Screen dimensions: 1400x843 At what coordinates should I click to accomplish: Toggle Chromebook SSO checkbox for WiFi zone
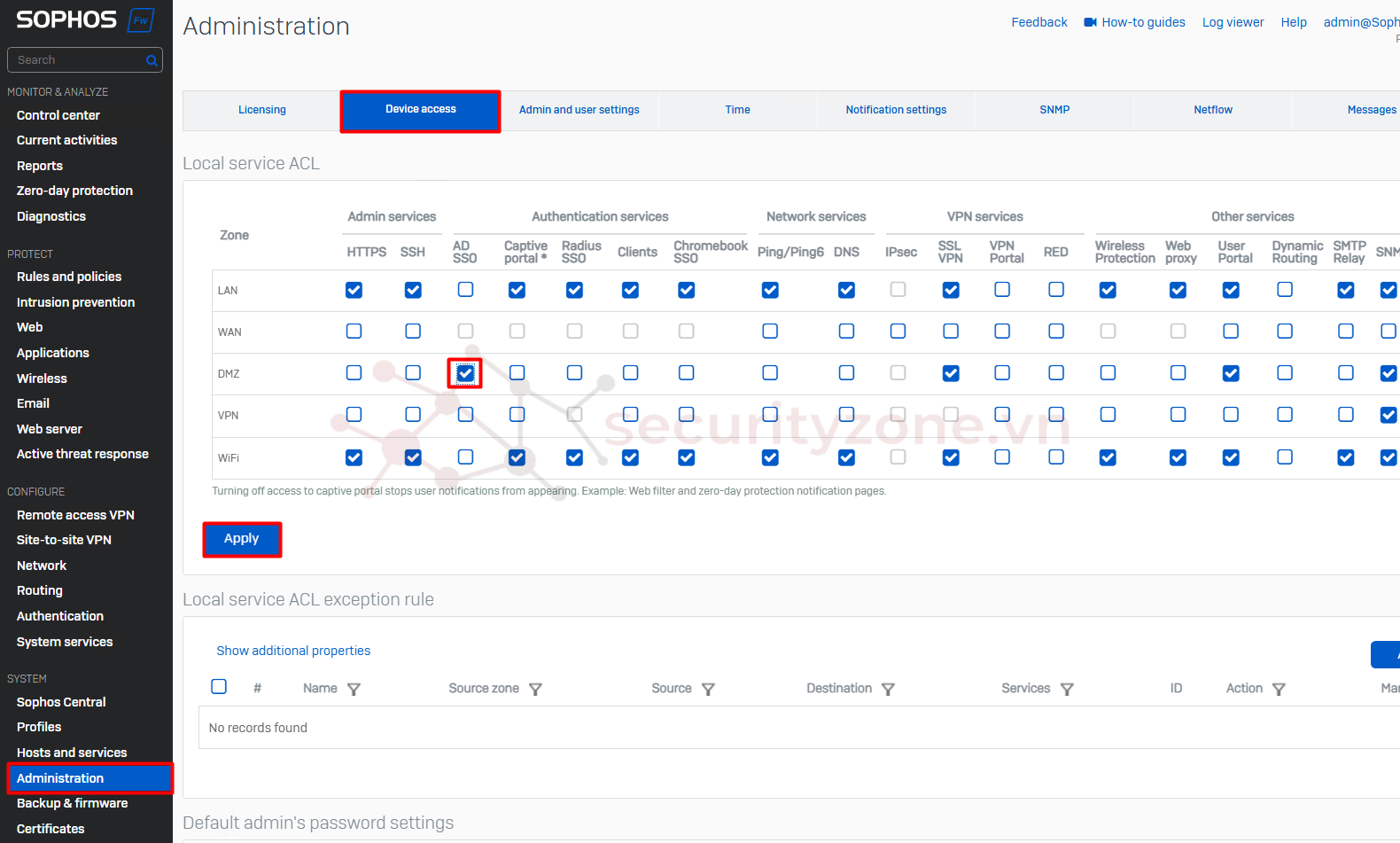(x=686, y=457)
